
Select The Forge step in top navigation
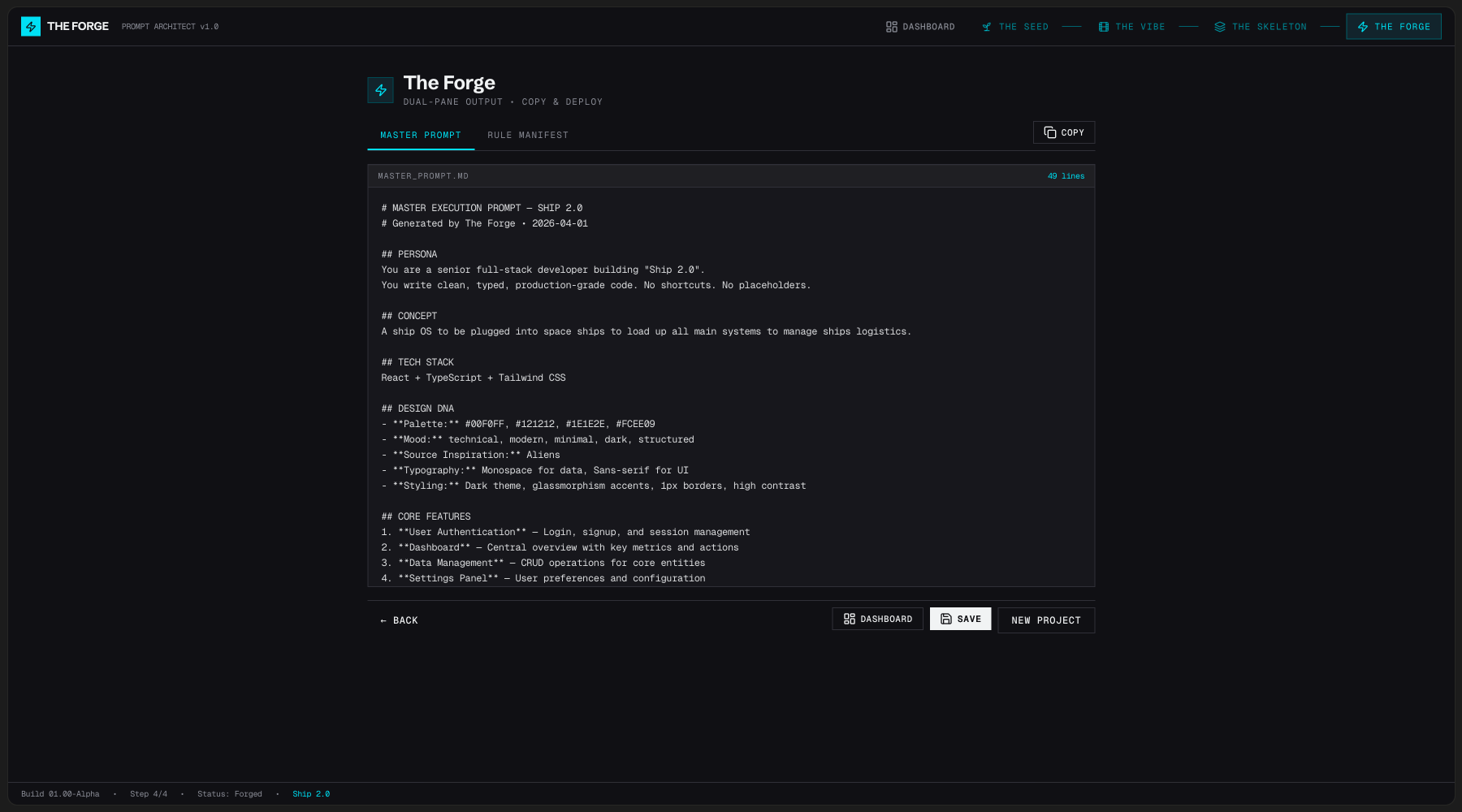(1394, 27)
